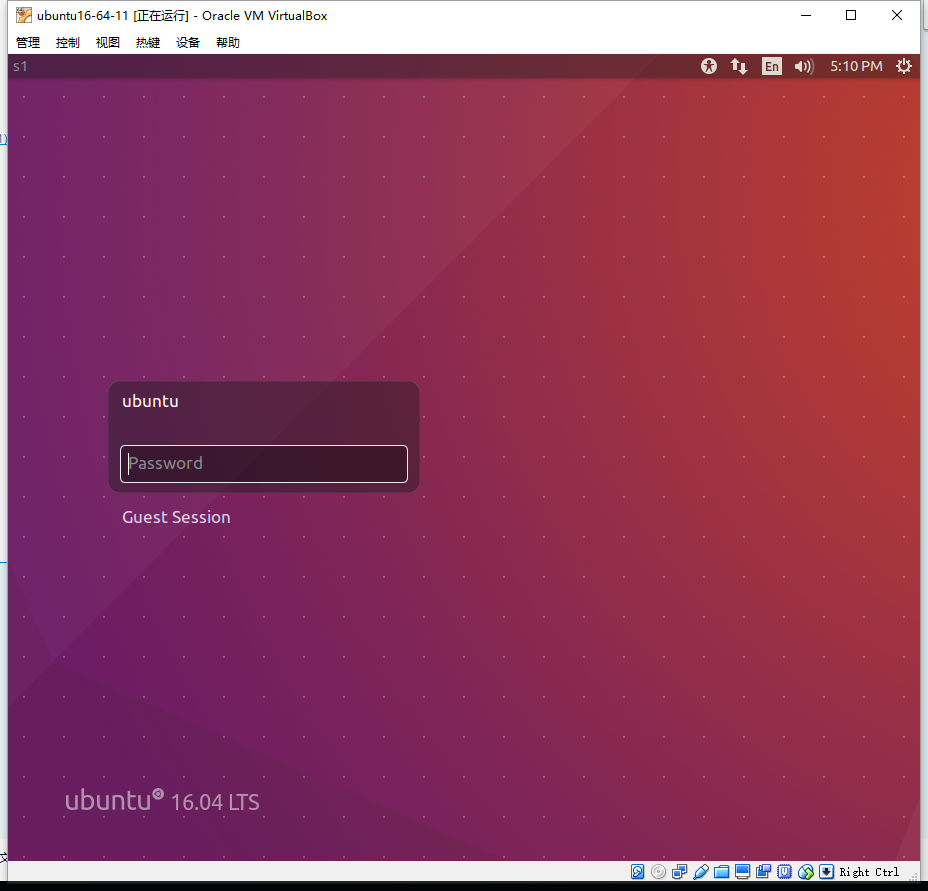Click the s1 hostname label
928x891 pixels.
[20, 66]
